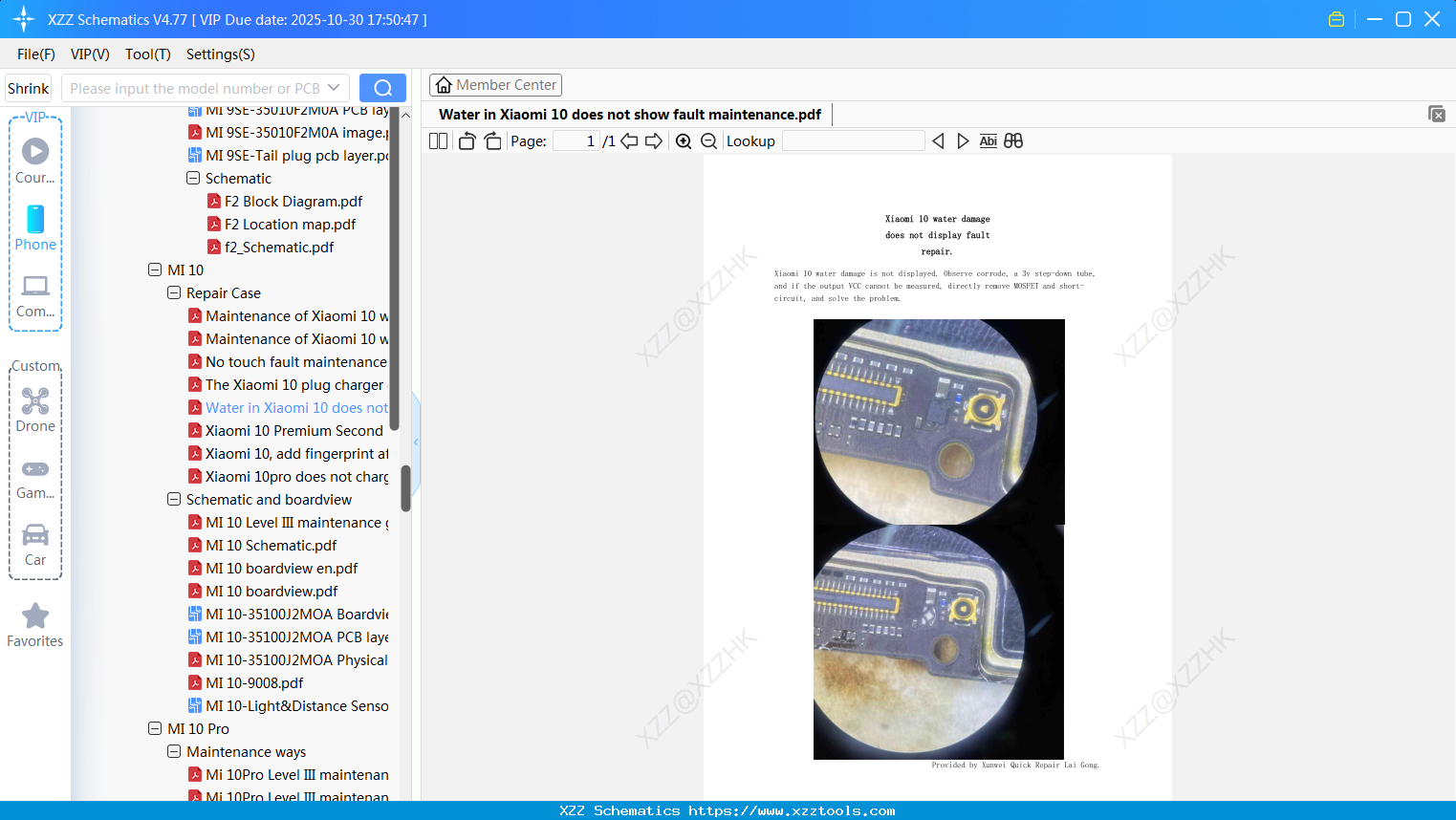Screen dimensions: 1456x820
Task: Open f2_Schematic.pdf in the tree
Action: coord(271,247)
